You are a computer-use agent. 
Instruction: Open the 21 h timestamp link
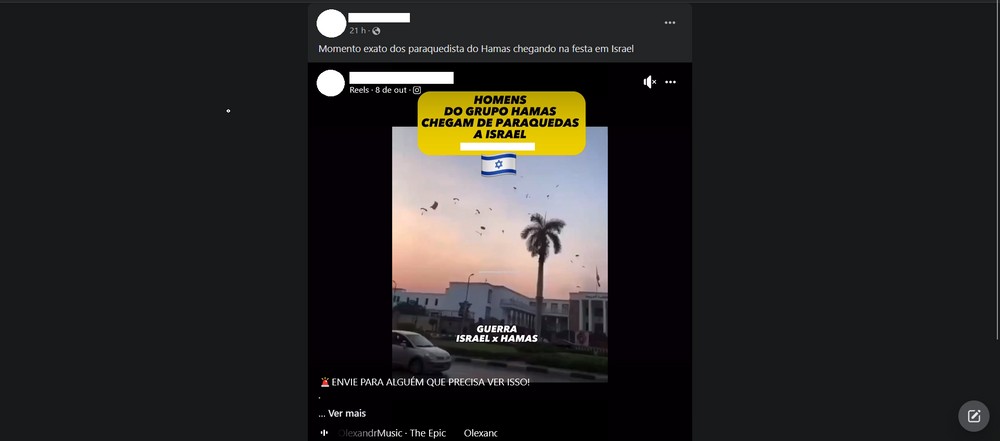click(357, 31)
